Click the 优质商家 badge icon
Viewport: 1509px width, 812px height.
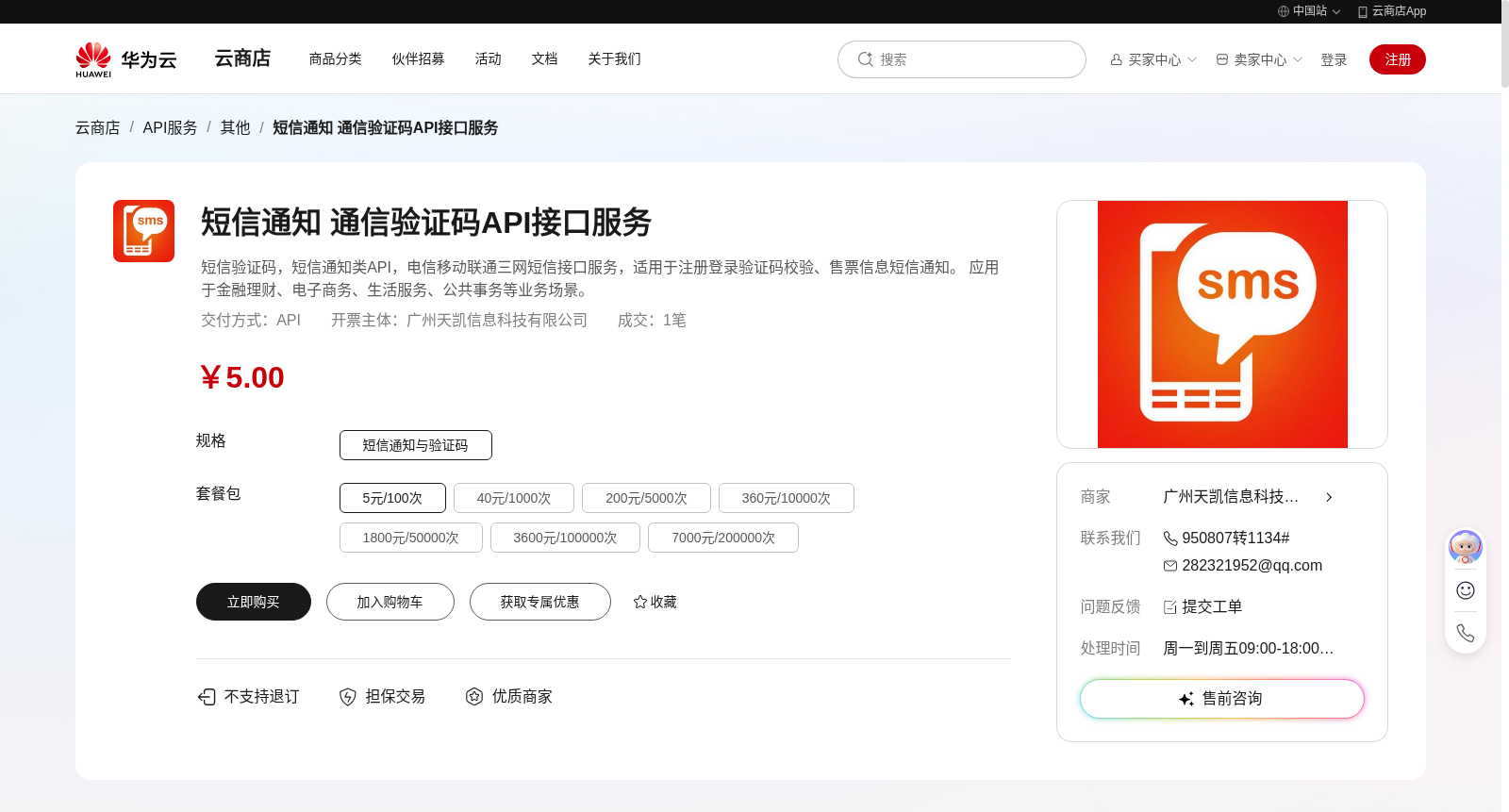coord(474,697)
